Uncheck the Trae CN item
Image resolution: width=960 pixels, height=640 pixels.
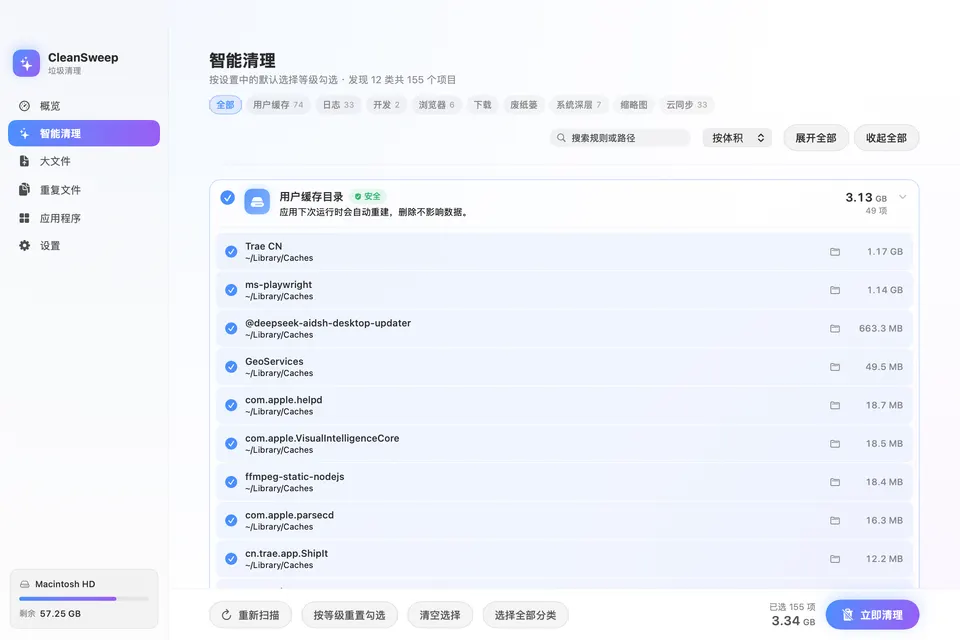coord(231,252)
